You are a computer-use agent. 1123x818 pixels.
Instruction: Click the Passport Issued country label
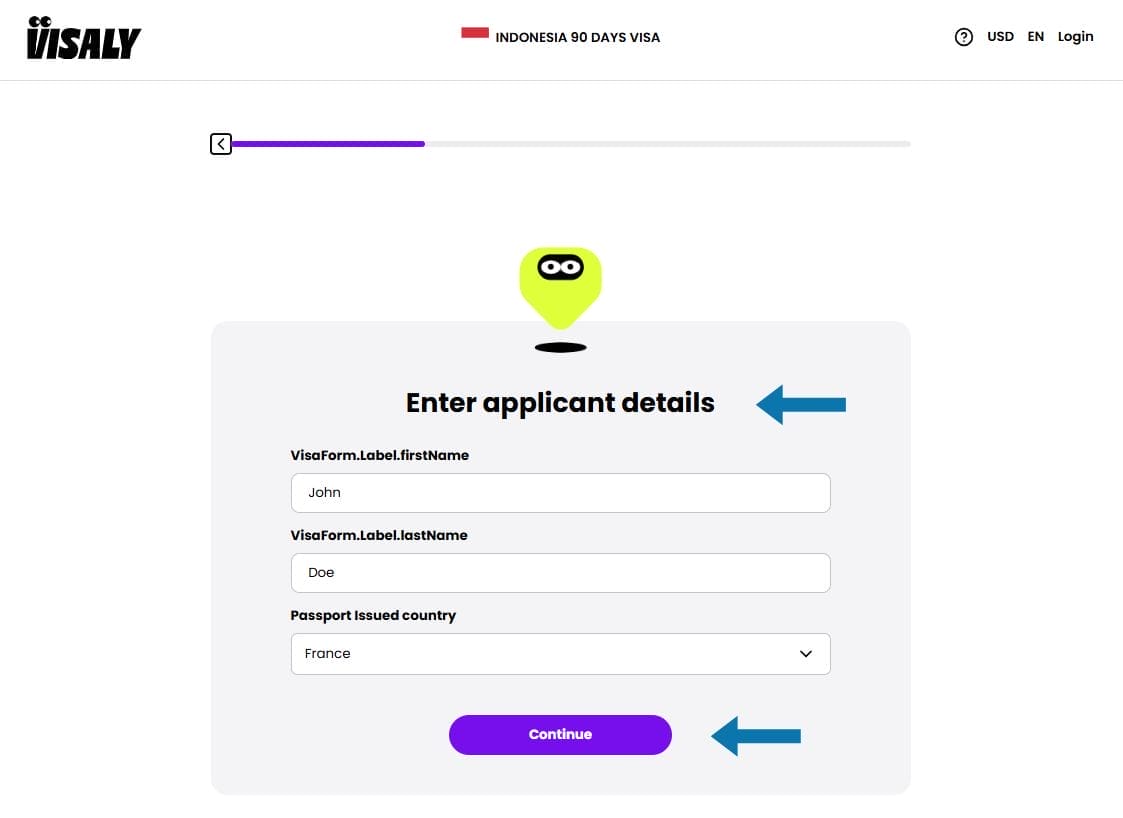pos(373,615)
